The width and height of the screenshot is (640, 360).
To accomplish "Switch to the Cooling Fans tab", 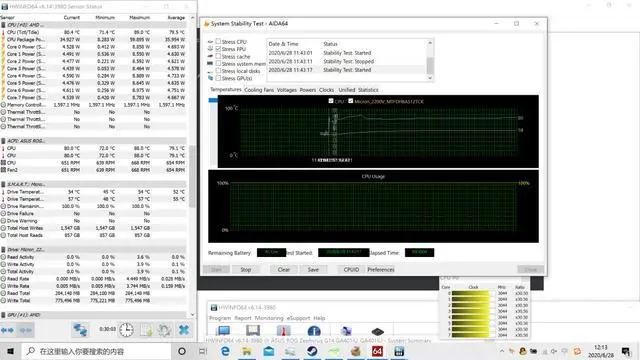I will (259, 90).
